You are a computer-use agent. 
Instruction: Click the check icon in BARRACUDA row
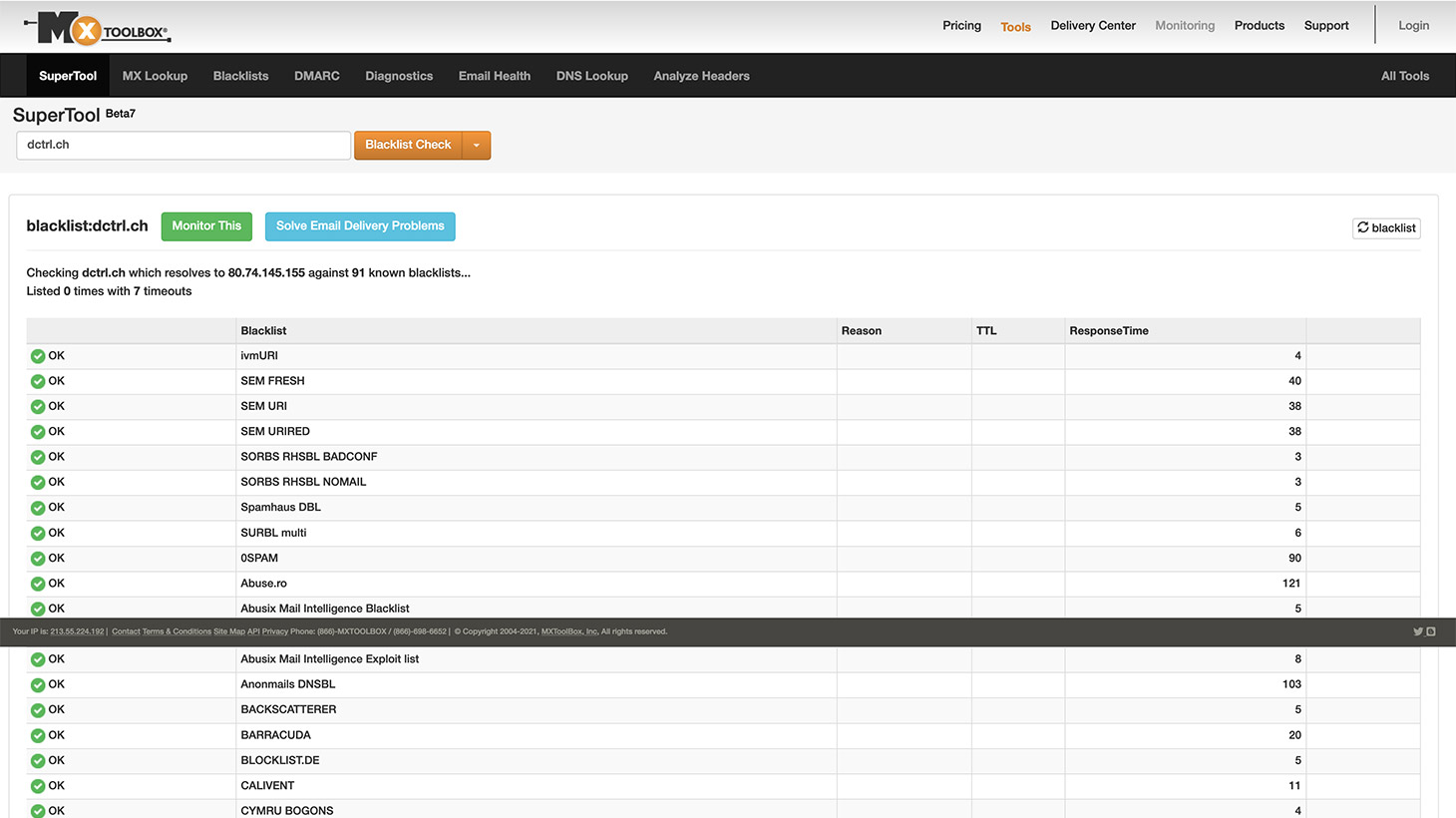38,735
